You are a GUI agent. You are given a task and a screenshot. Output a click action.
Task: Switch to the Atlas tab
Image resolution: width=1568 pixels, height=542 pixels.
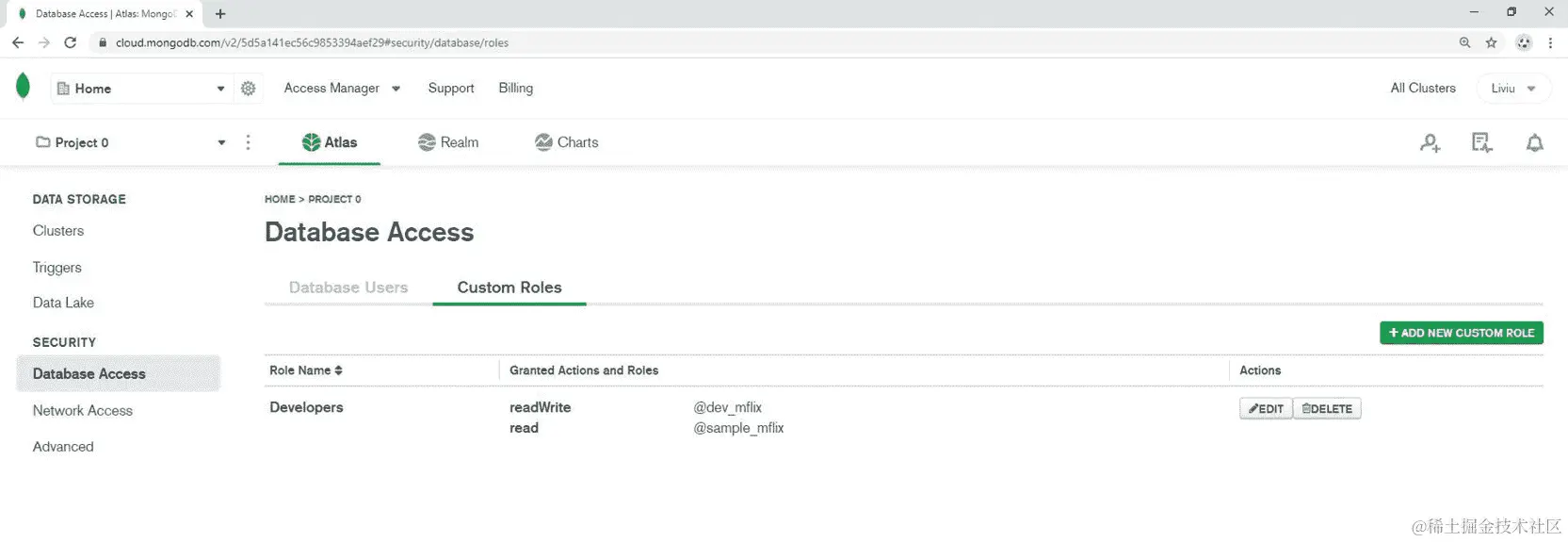point(330,142)
